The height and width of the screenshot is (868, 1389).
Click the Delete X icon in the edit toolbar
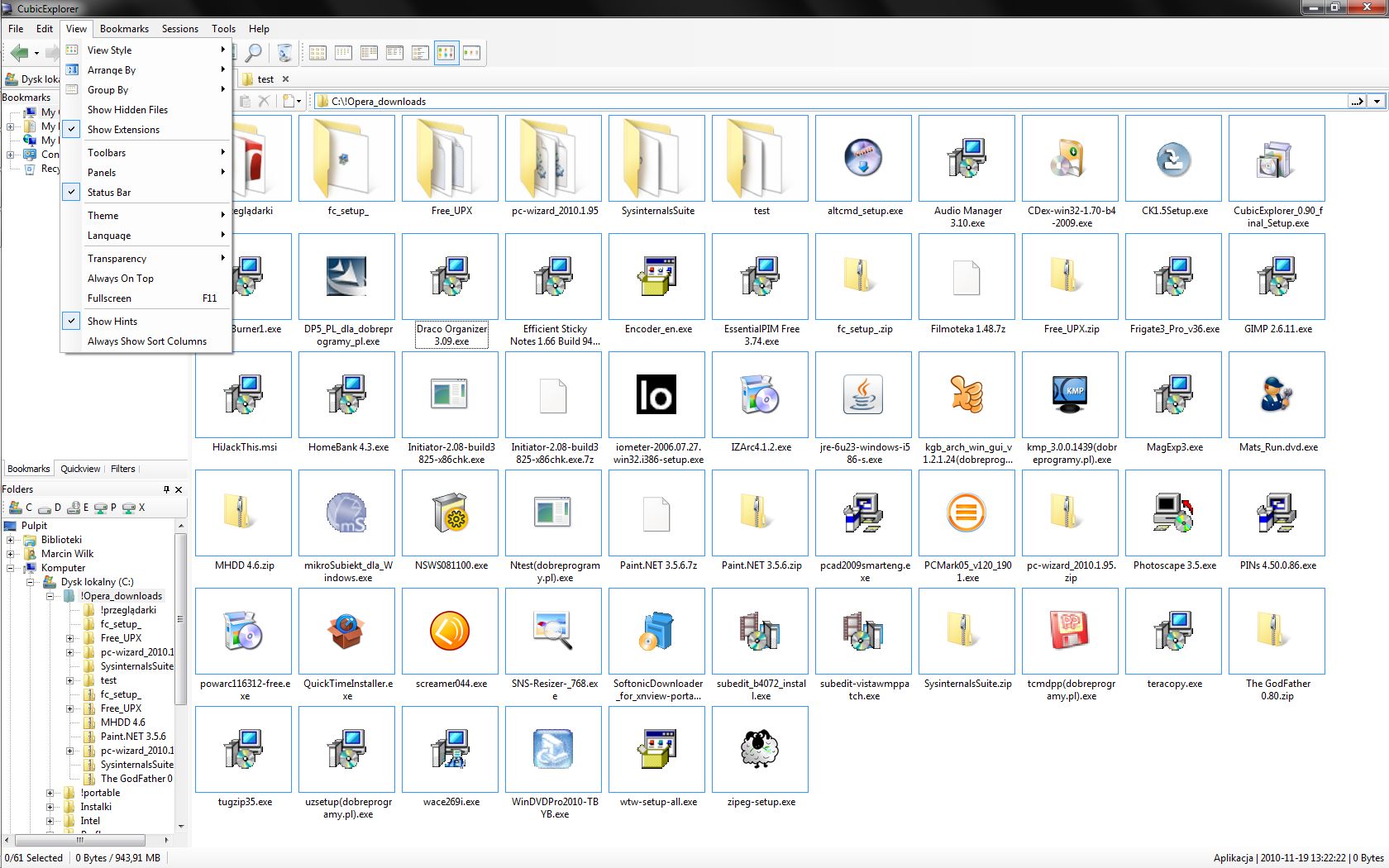click(264, 101)
